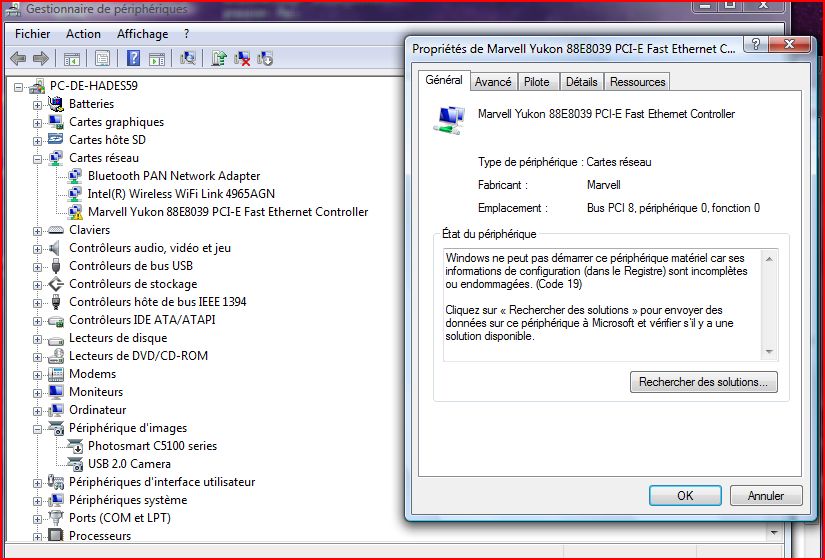The image size is (825, 560).
Task: Expand the Contrôleurs de bus USB category
Action: (37, 266)
